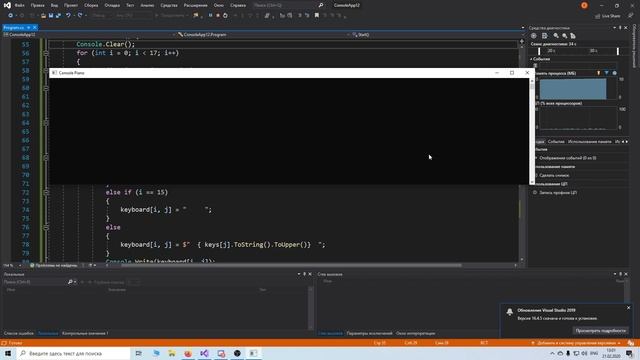Viewport: 640px width, 360px height.
Task: Select the События diagnostics tab
Action: coord(556,142)
